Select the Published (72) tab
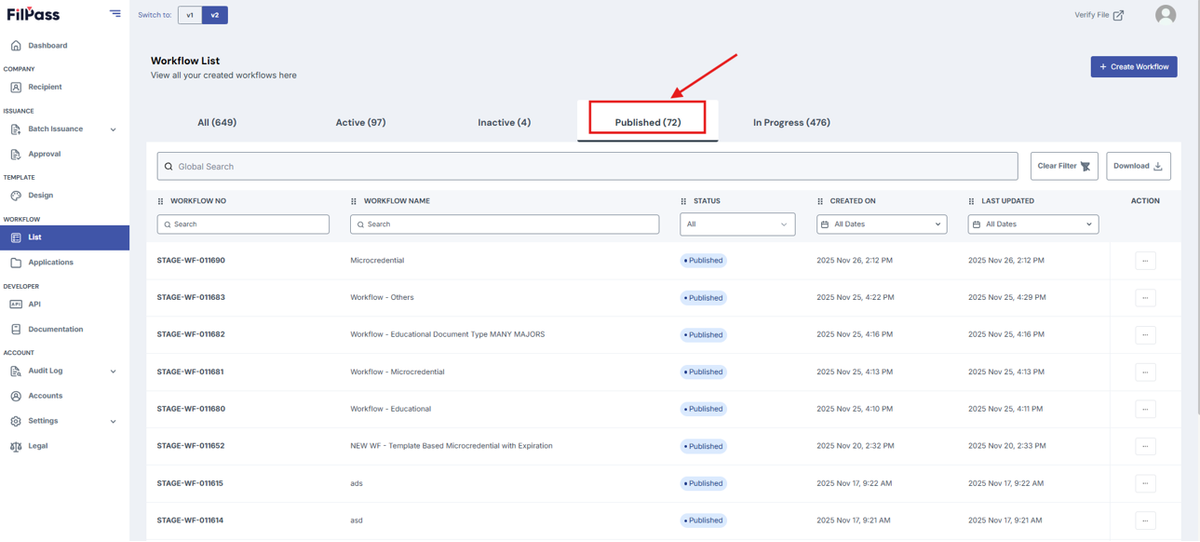Image resolution: width=1200 pixels, height=542 pixels. [648, 122]
